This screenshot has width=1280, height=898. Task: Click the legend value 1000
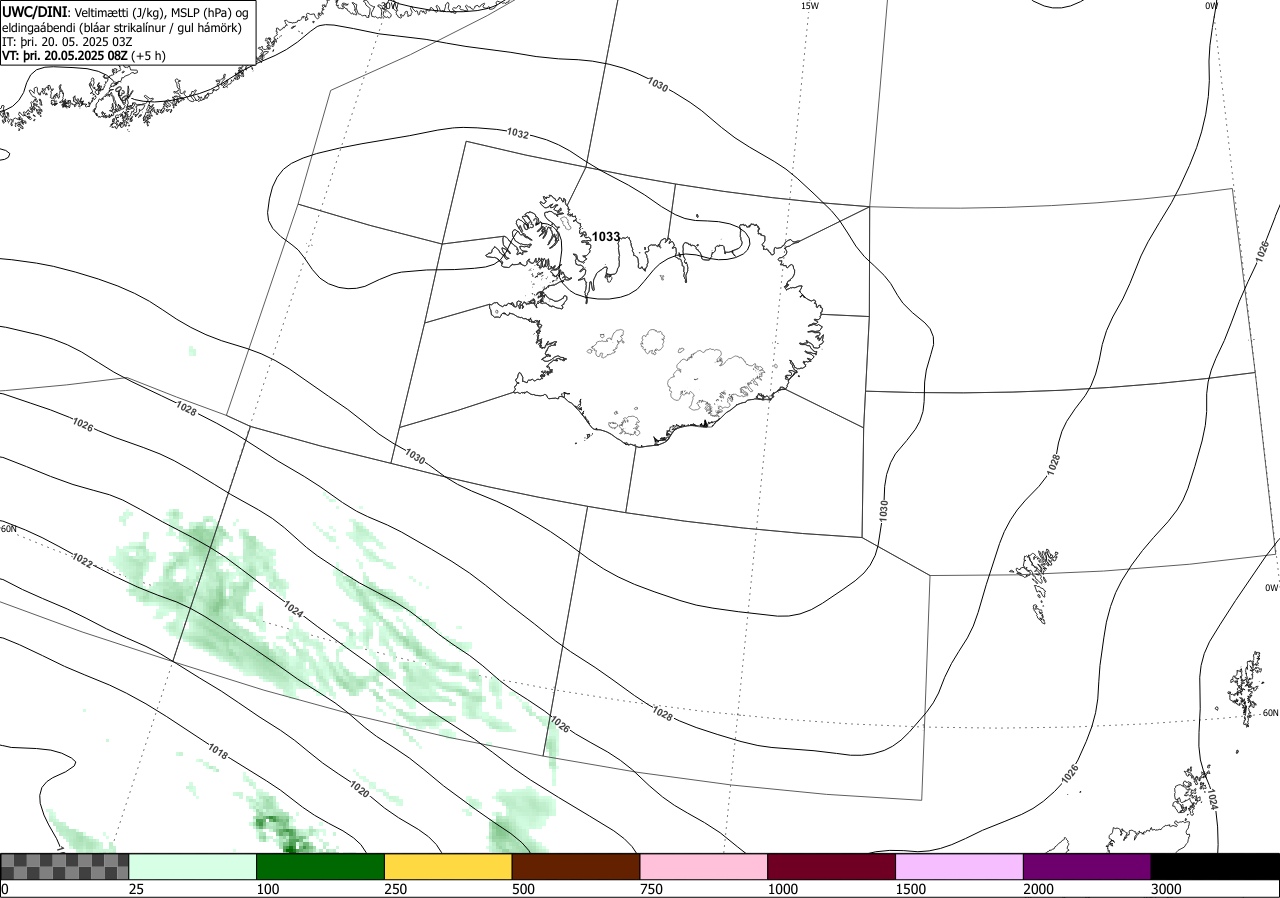coord(782,889)
